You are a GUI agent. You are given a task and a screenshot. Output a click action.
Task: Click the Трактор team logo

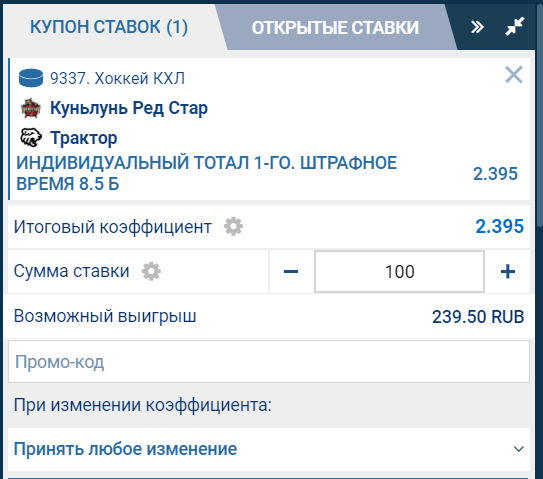(31, 138)
